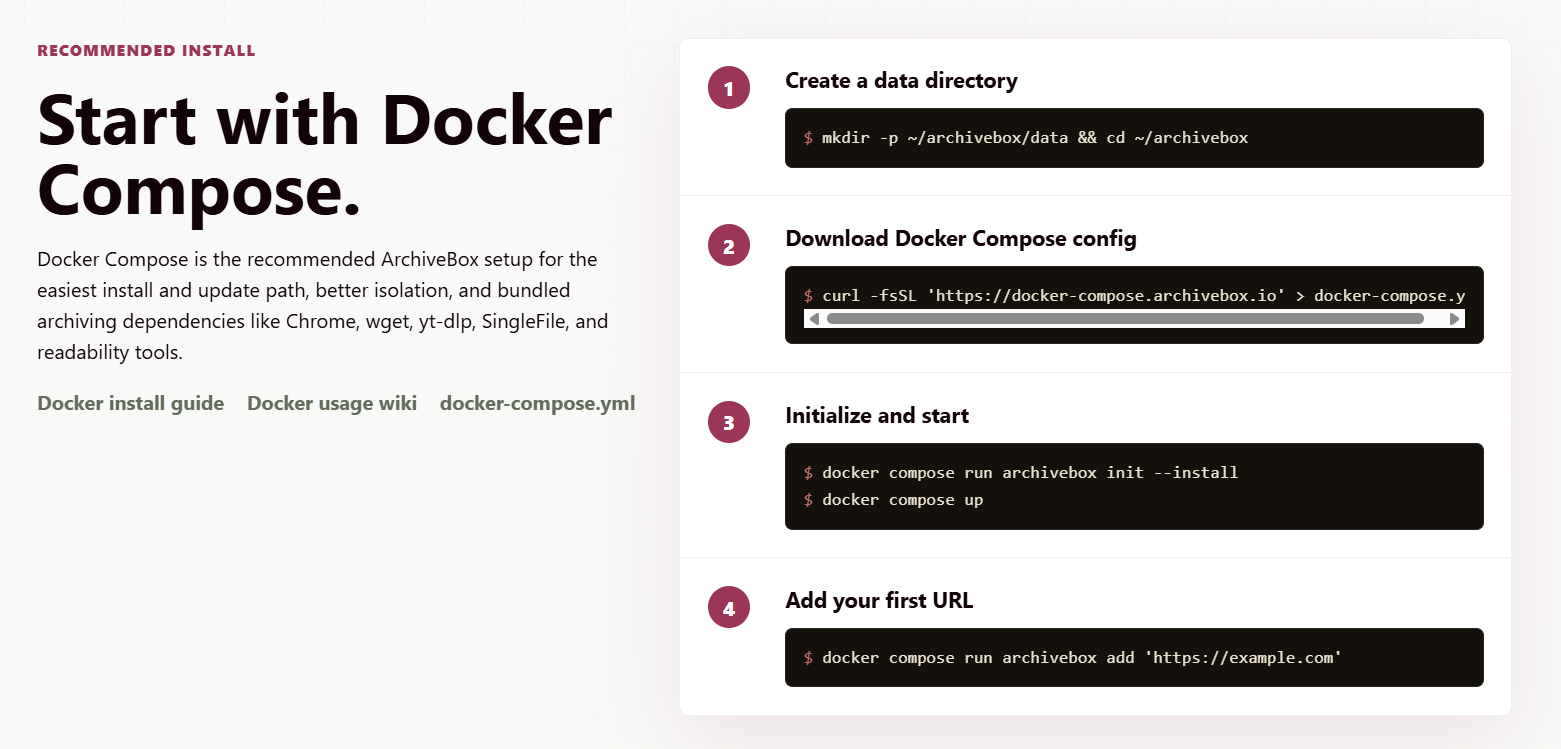Viewport: 1561px width, 749px height.
Task: Click the 'docker compose up' command line
Action: tap(902, 499)
